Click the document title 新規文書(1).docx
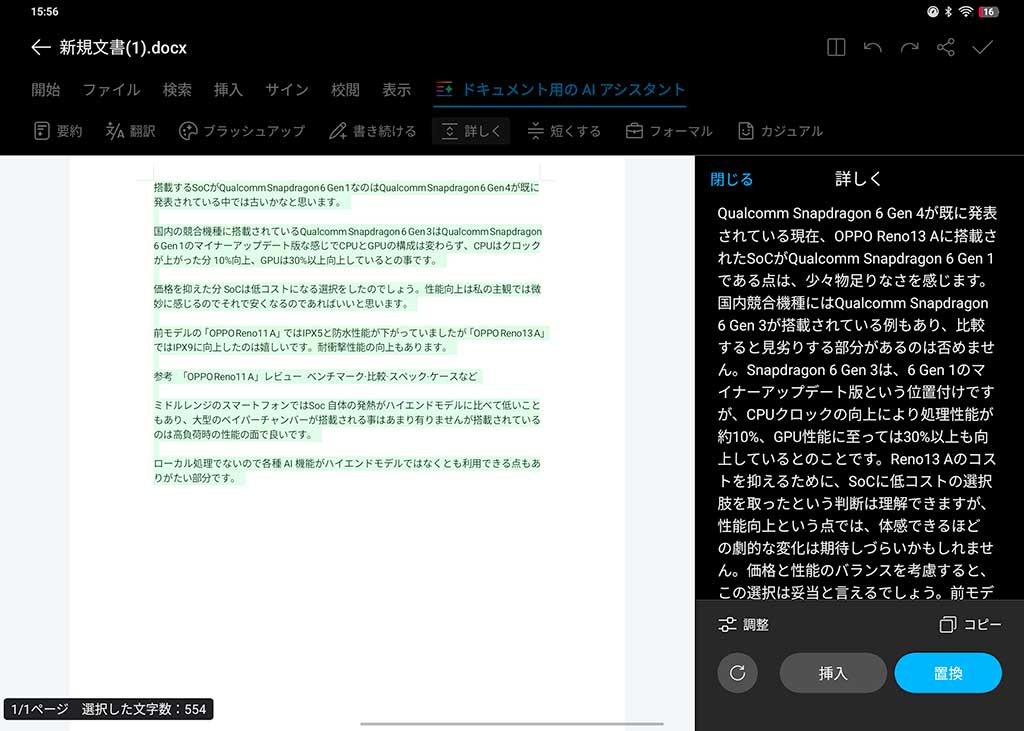 [x=123, y=48]
